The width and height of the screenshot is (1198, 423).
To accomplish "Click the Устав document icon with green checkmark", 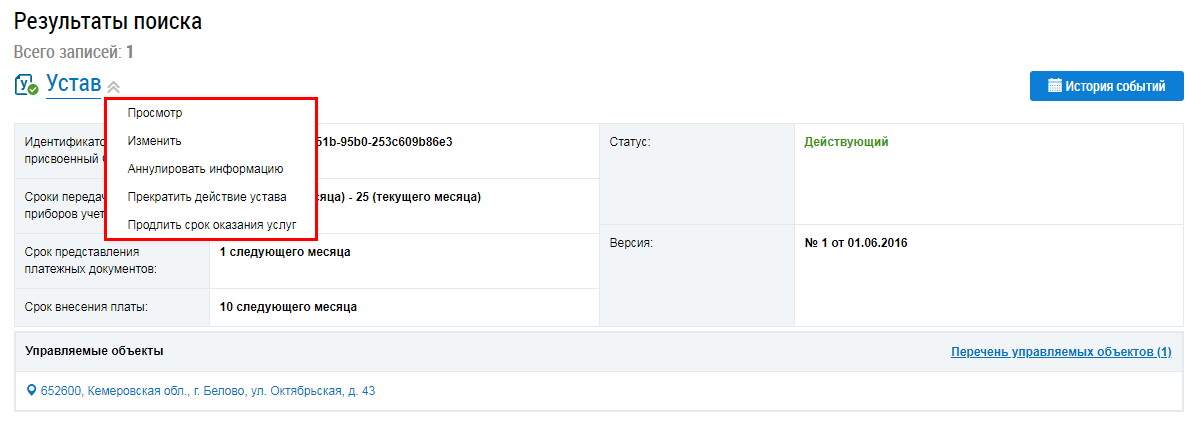I will pos(27,85).
